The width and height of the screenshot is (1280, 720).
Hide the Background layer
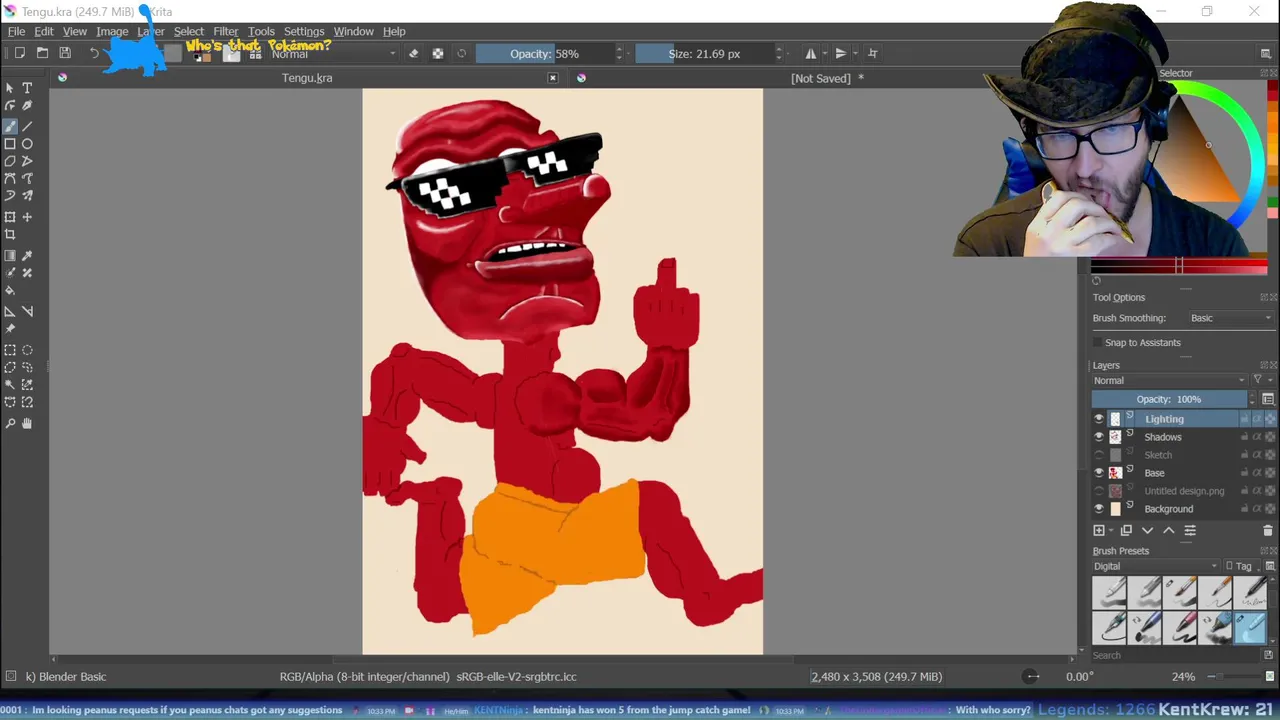click(1099, 509)
